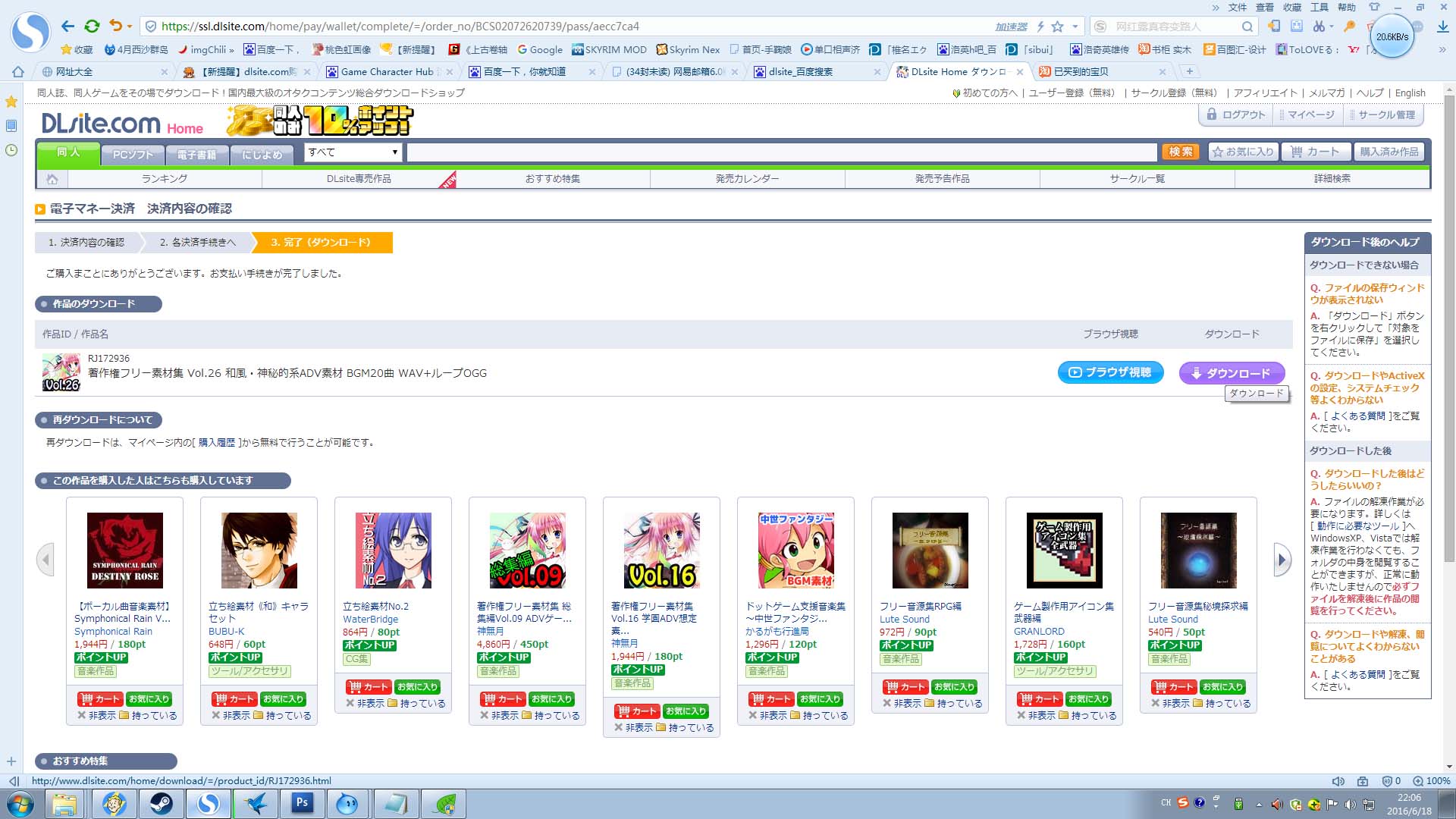Expand the undo button dropdown arrow
The height and width of the screenshot is (819, 1456).
[130, 27]
